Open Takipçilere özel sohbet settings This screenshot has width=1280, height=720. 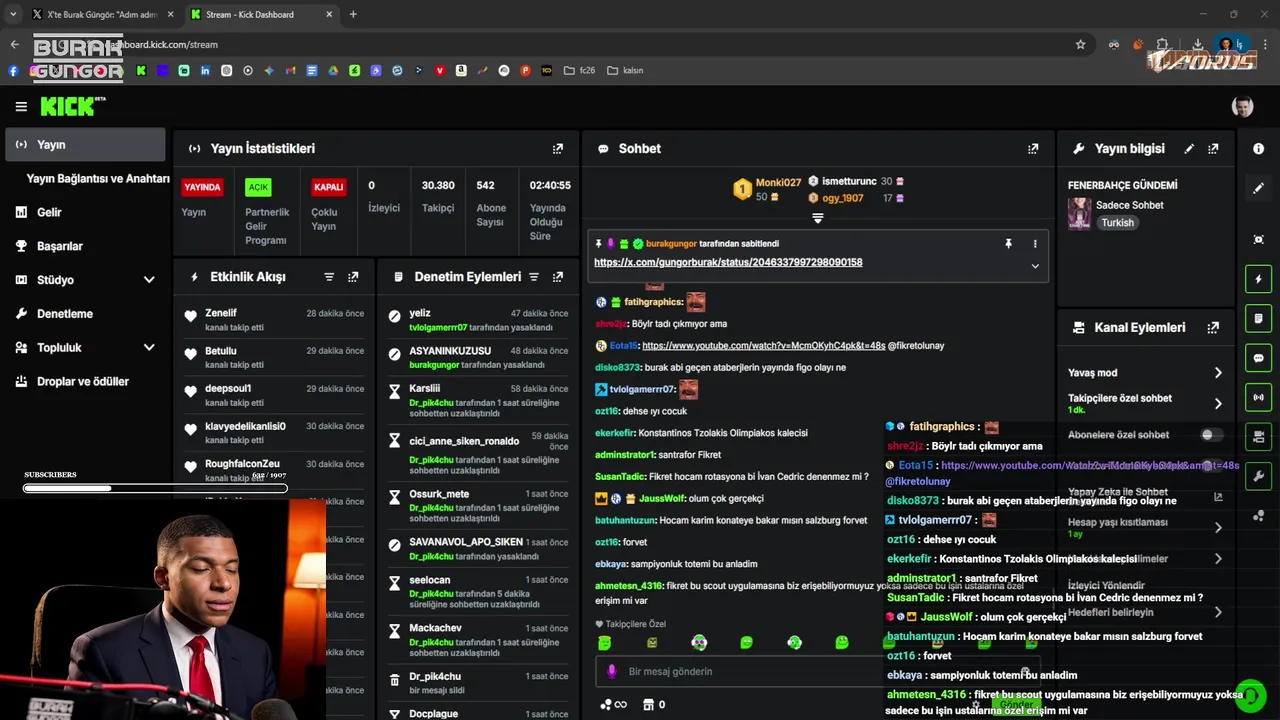tap(1145, 403)
